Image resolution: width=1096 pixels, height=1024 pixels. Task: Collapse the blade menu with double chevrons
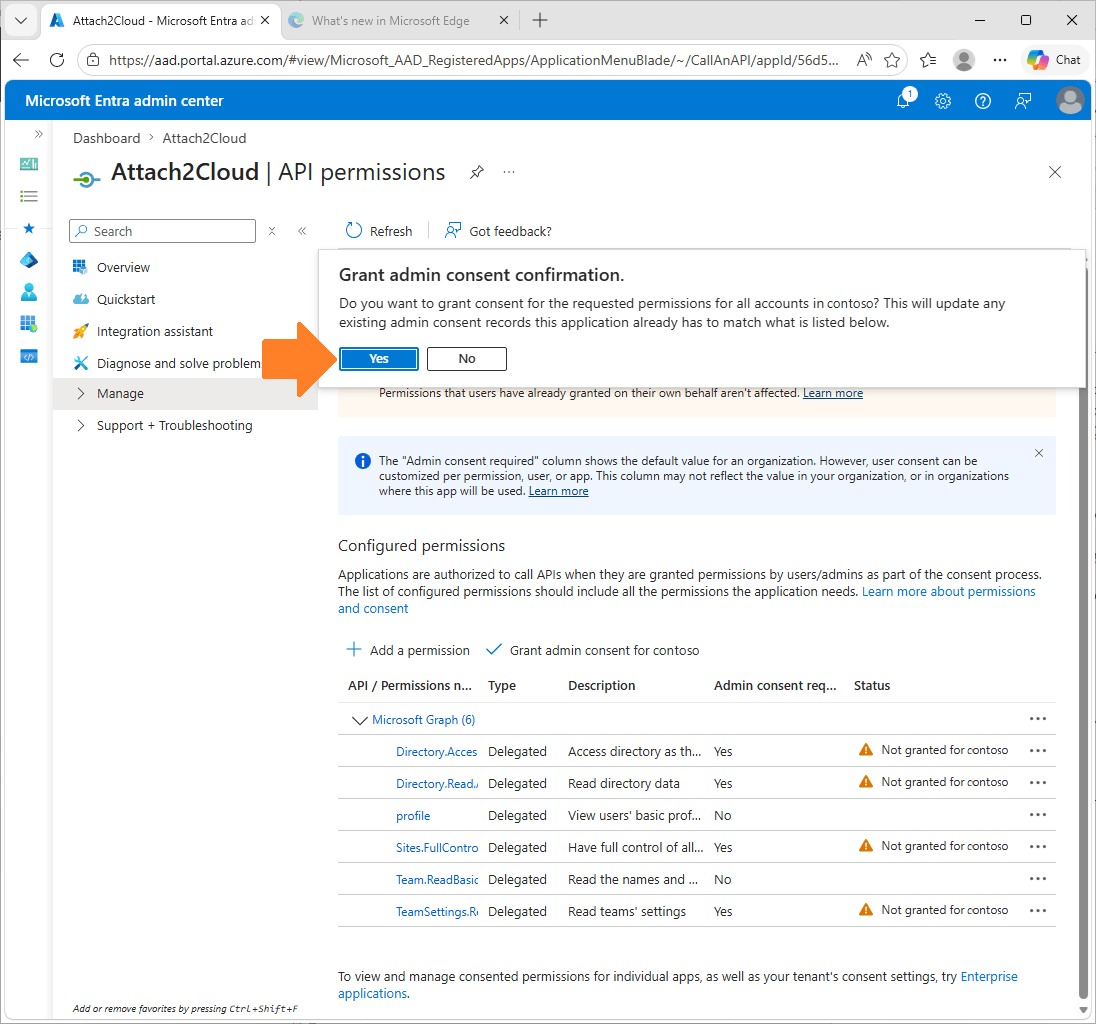[x=302, y=230]
